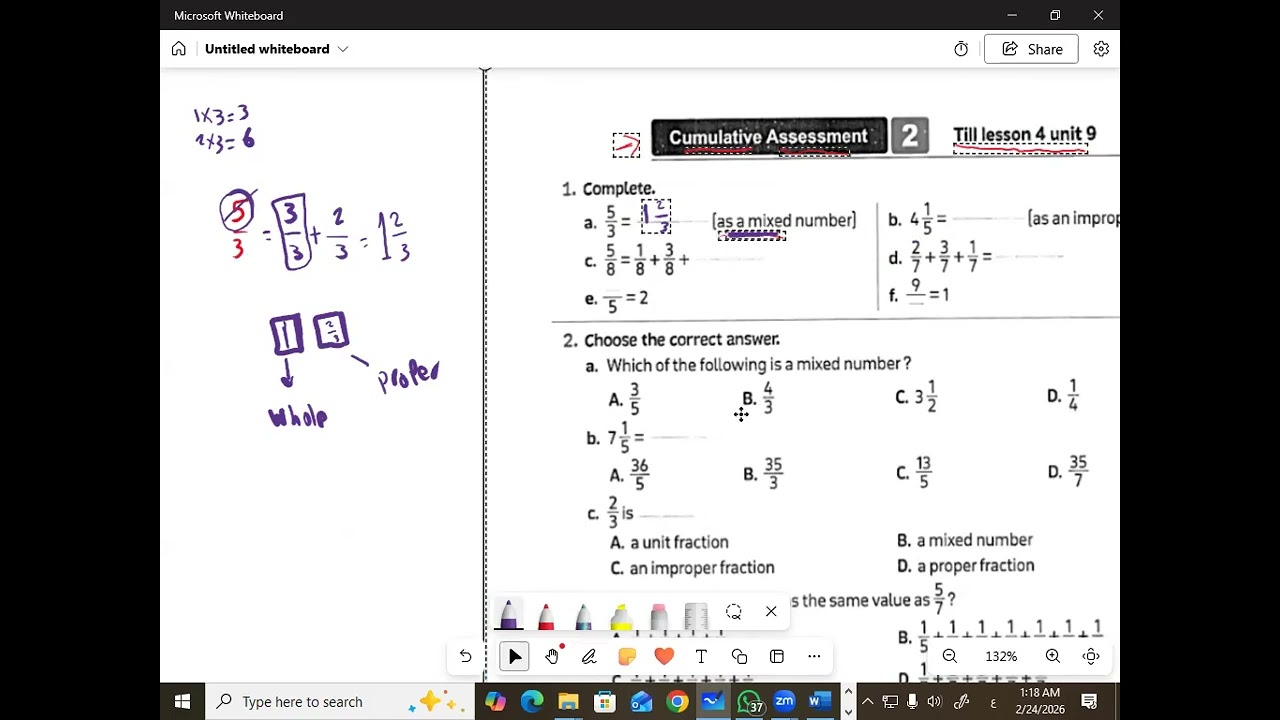Viewport: 1280px width, 720px height.
Task: Open the templates panel icon
Action: [777, 656]
